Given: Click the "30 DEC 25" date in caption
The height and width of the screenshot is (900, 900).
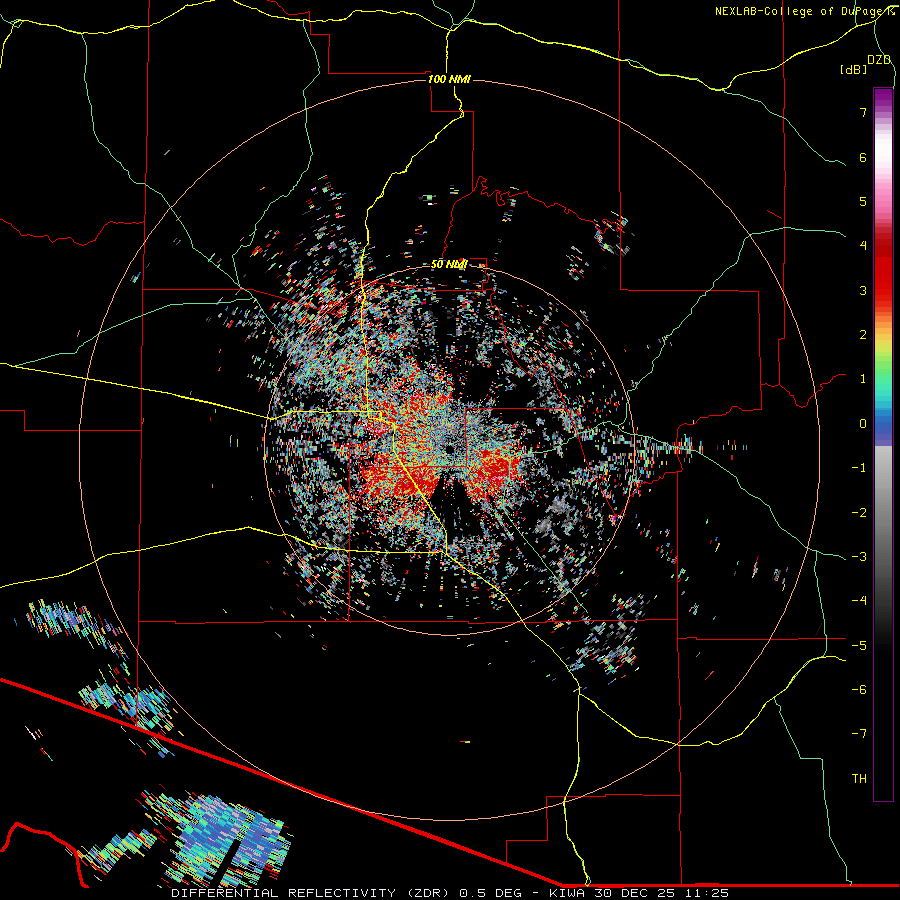Looking at the screenshot, I should tap(634, 893).
